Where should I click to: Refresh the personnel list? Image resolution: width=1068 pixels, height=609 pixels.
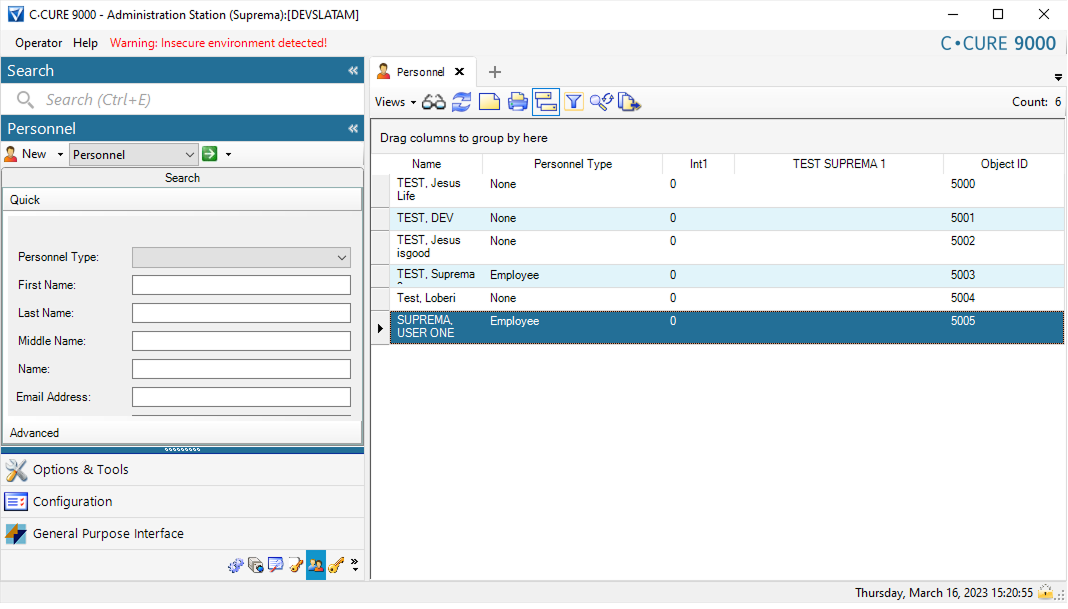[x=461, y=102]
